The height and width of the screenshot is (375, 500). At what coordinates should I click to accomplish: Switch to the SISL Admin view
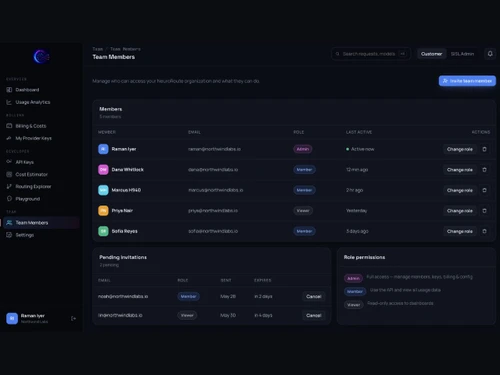point(462,54)
